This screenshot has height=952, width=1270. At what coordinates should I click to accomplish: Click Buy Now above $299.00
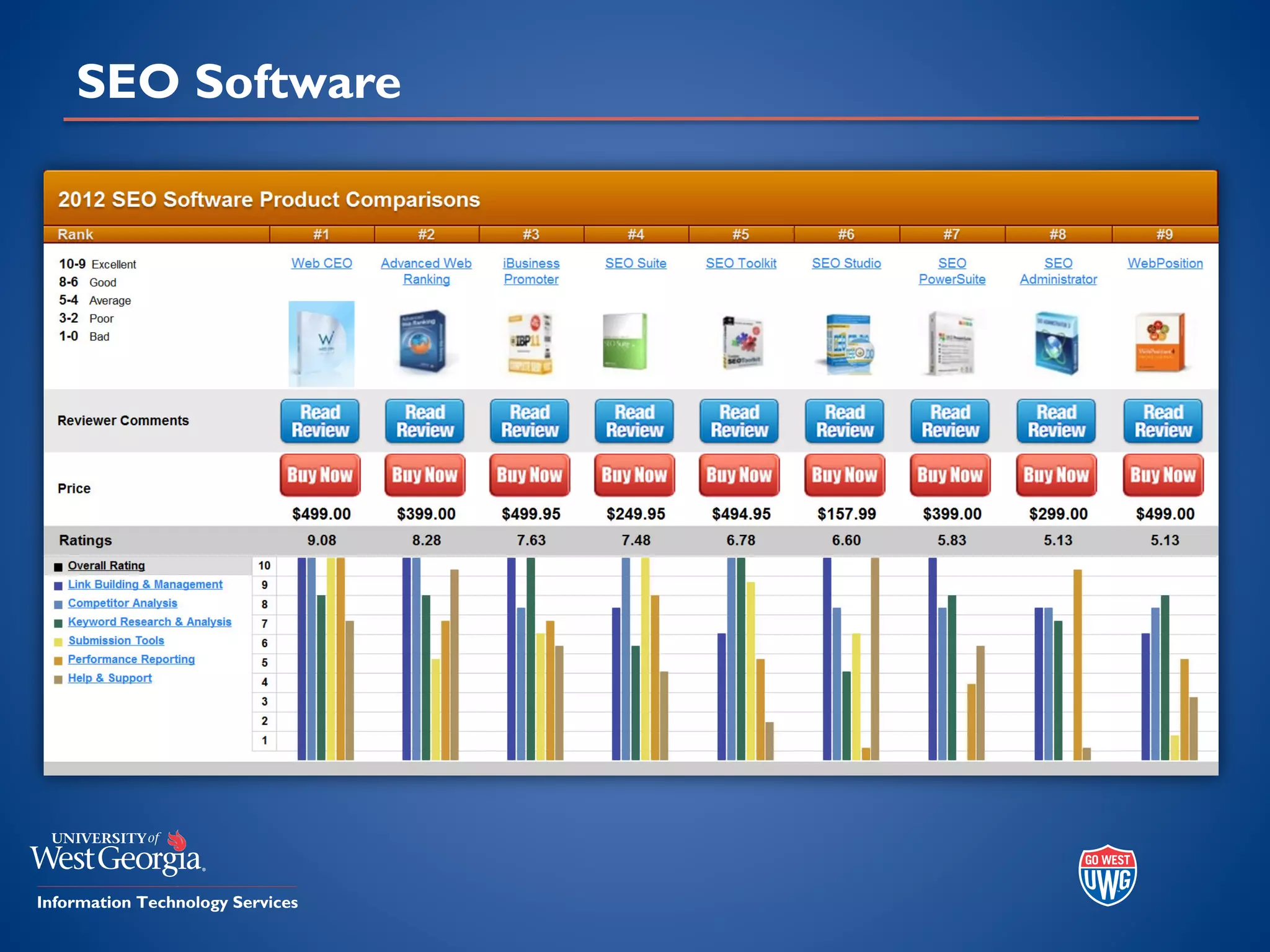click(x=1056, y=475)
